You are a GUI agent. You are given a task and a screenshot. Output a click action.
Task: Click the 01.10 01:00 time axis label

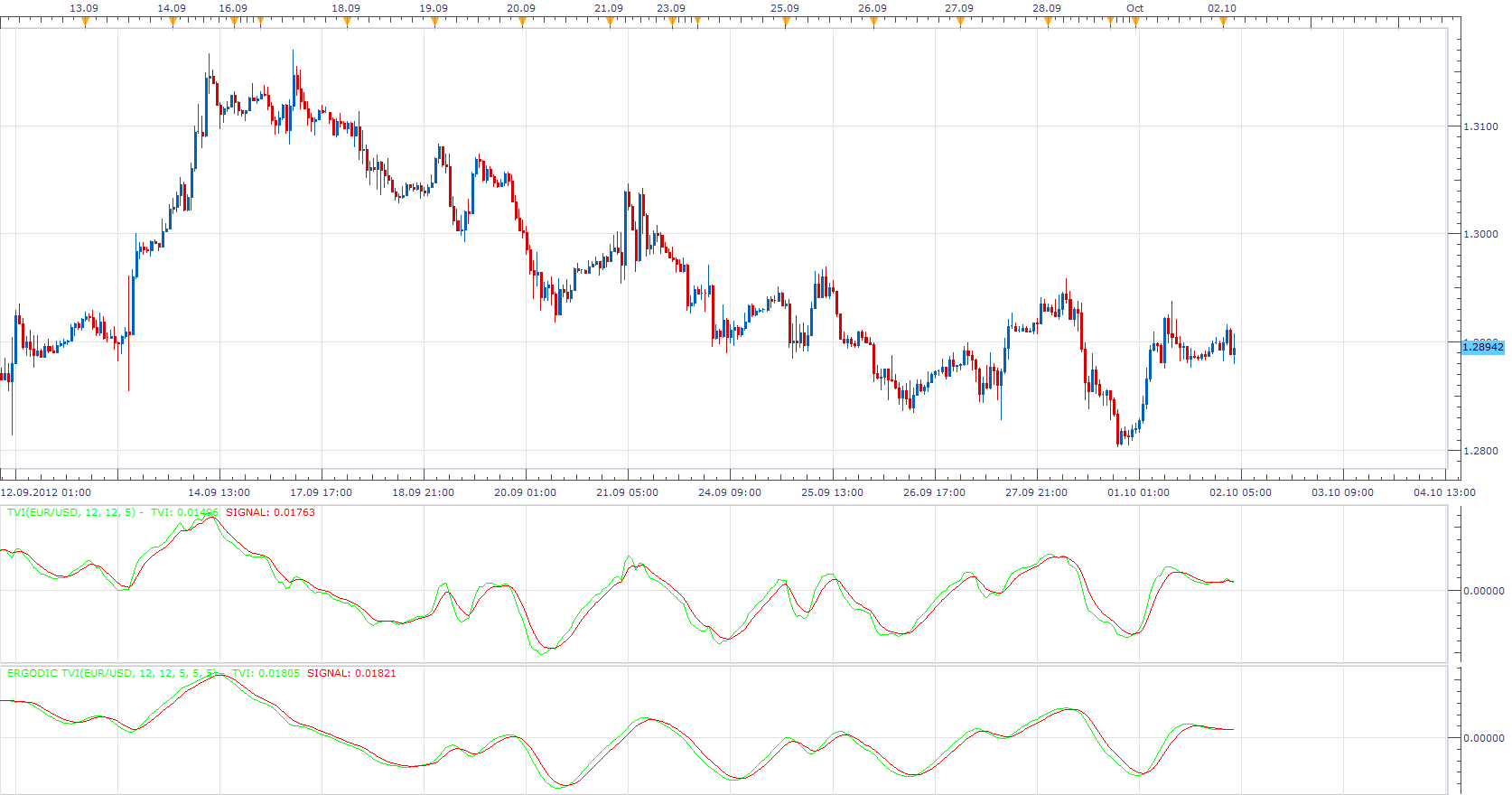tap(1138, 492)
